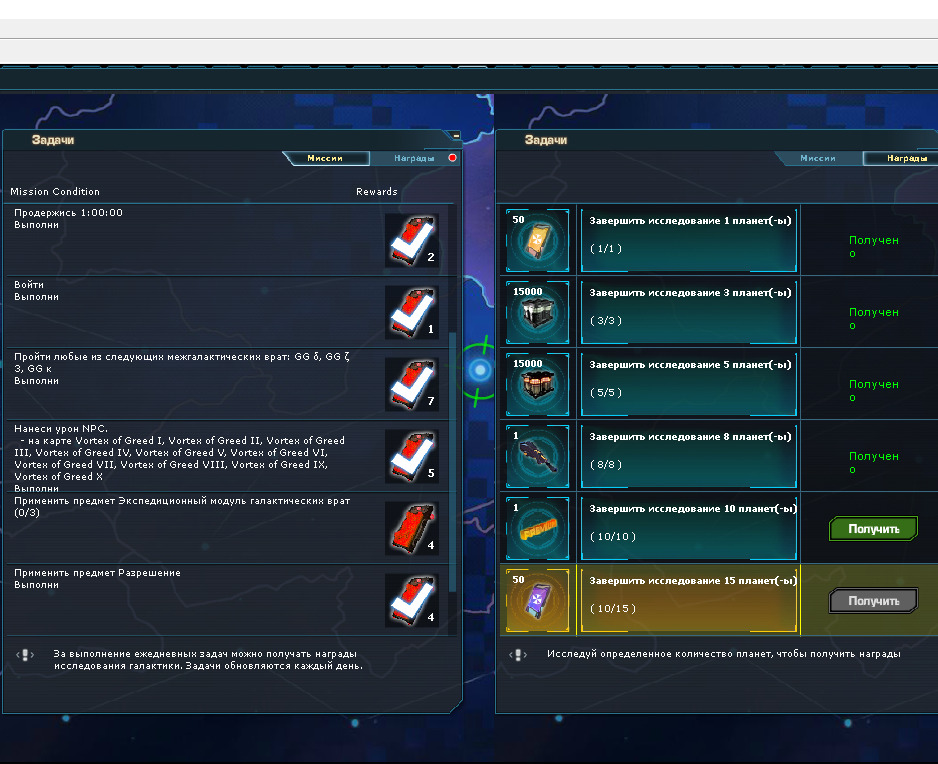Screen dimensions: 938x764
Task: Open the Миссии tab in left panel
Action: coord(326,158)
